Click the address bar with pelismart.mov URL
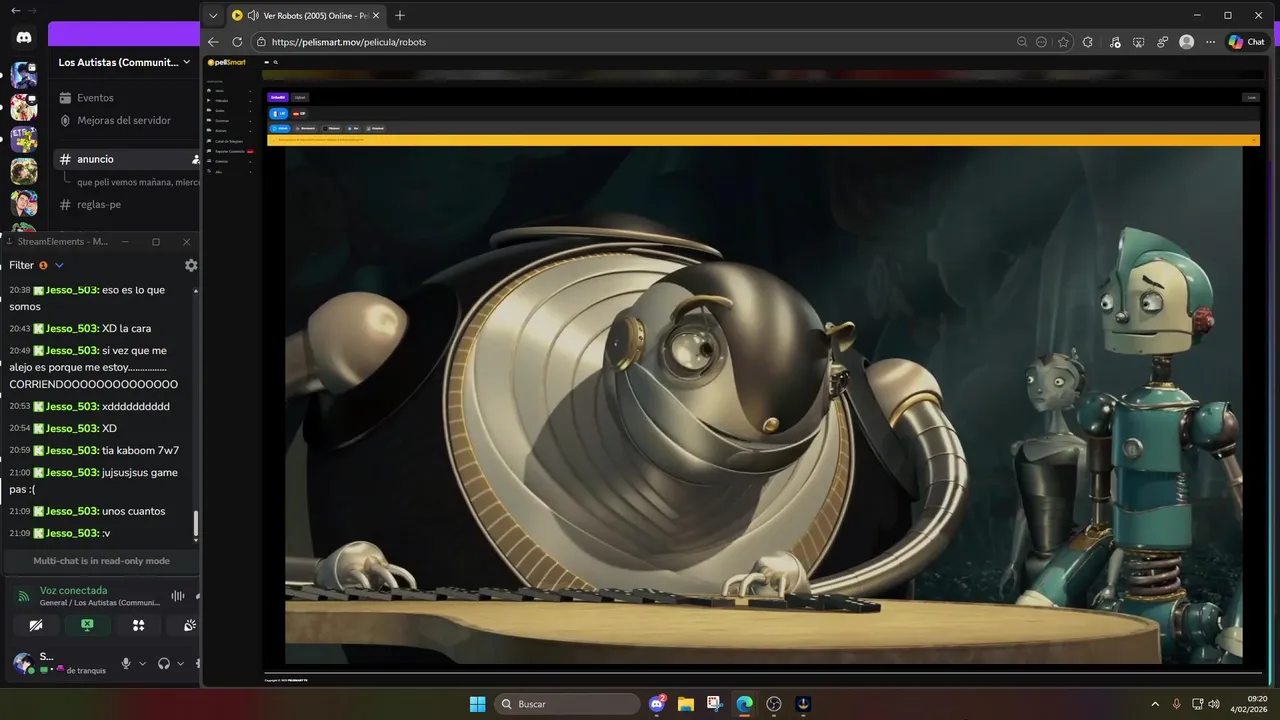The height and width of the screenshot is (720, 1280). tap(640, 42)
